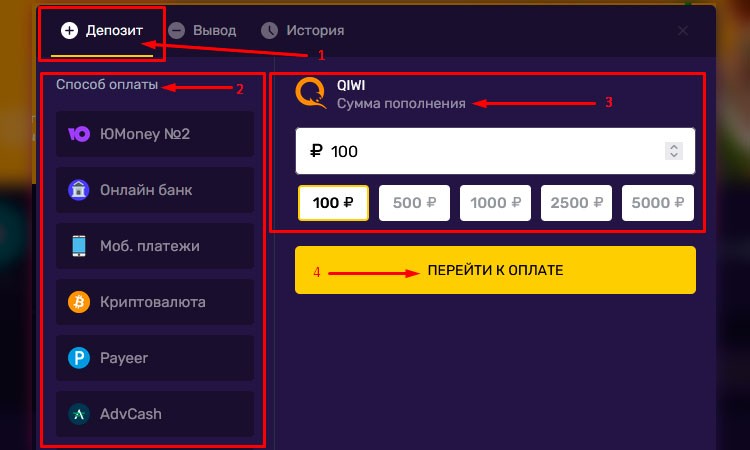Screen dimensions: 750x450
Task: Click the AdvCash green logo icon
Action: click(x=79, y=414)
